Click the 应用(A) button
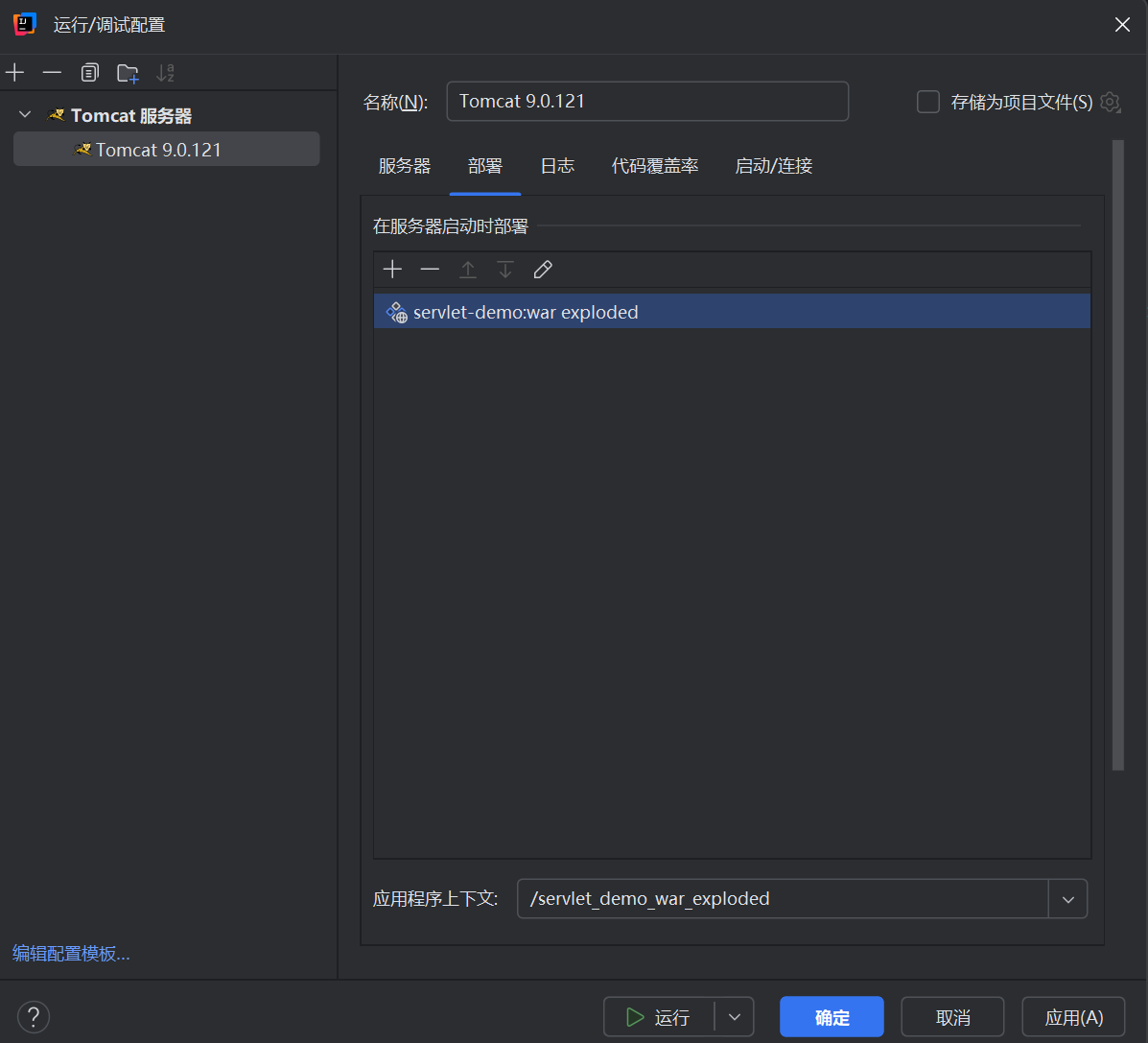1148x1043 pixels. (x=1073, y=1017)
